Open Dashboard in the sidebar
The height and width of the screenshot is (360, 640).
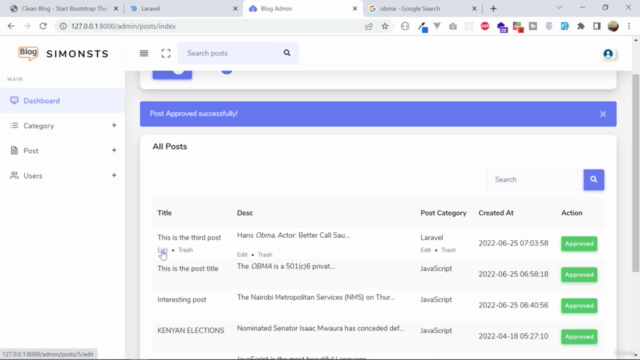[62, 100]
